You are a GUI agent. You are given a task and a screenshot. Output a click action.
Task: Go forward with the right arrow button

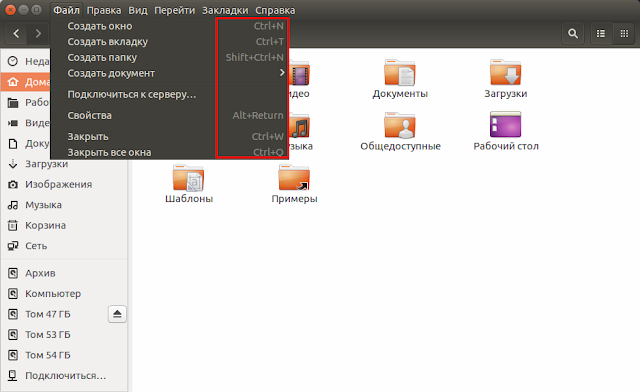pyautogui.click(x=38, y=33)
